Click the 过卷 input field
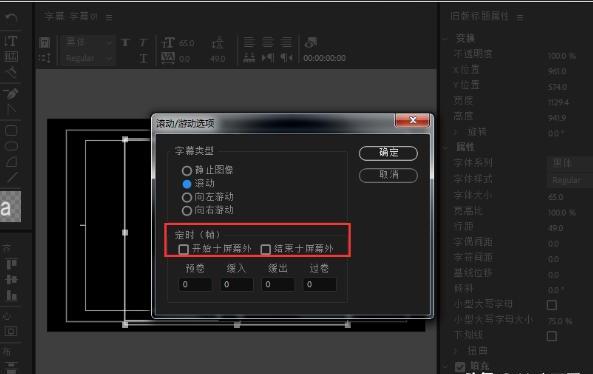This screenshot has width=593, height=374. [320, 284]
